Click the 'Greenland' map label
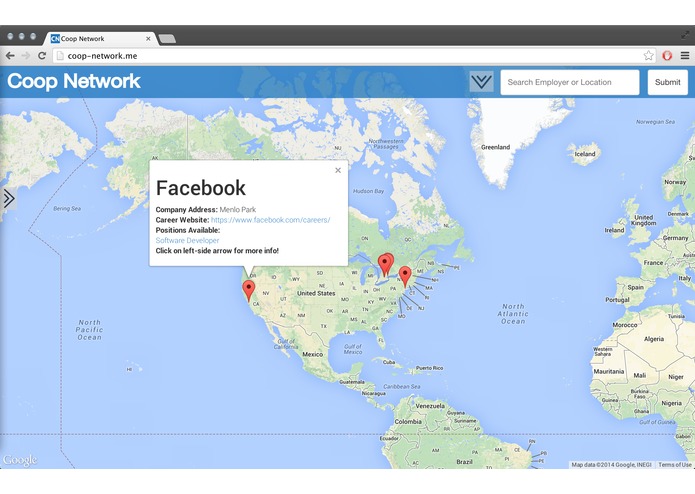This screenshot has width=695, height=494. [x=496, y=147]
